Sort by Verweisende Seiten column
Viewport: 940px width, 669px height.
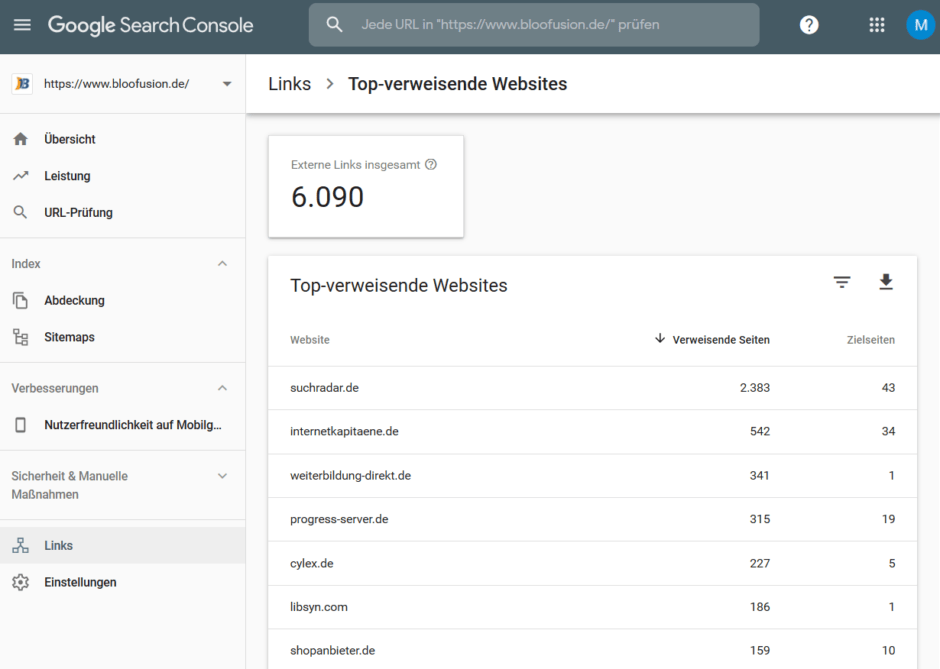click(x=721, y=340)
